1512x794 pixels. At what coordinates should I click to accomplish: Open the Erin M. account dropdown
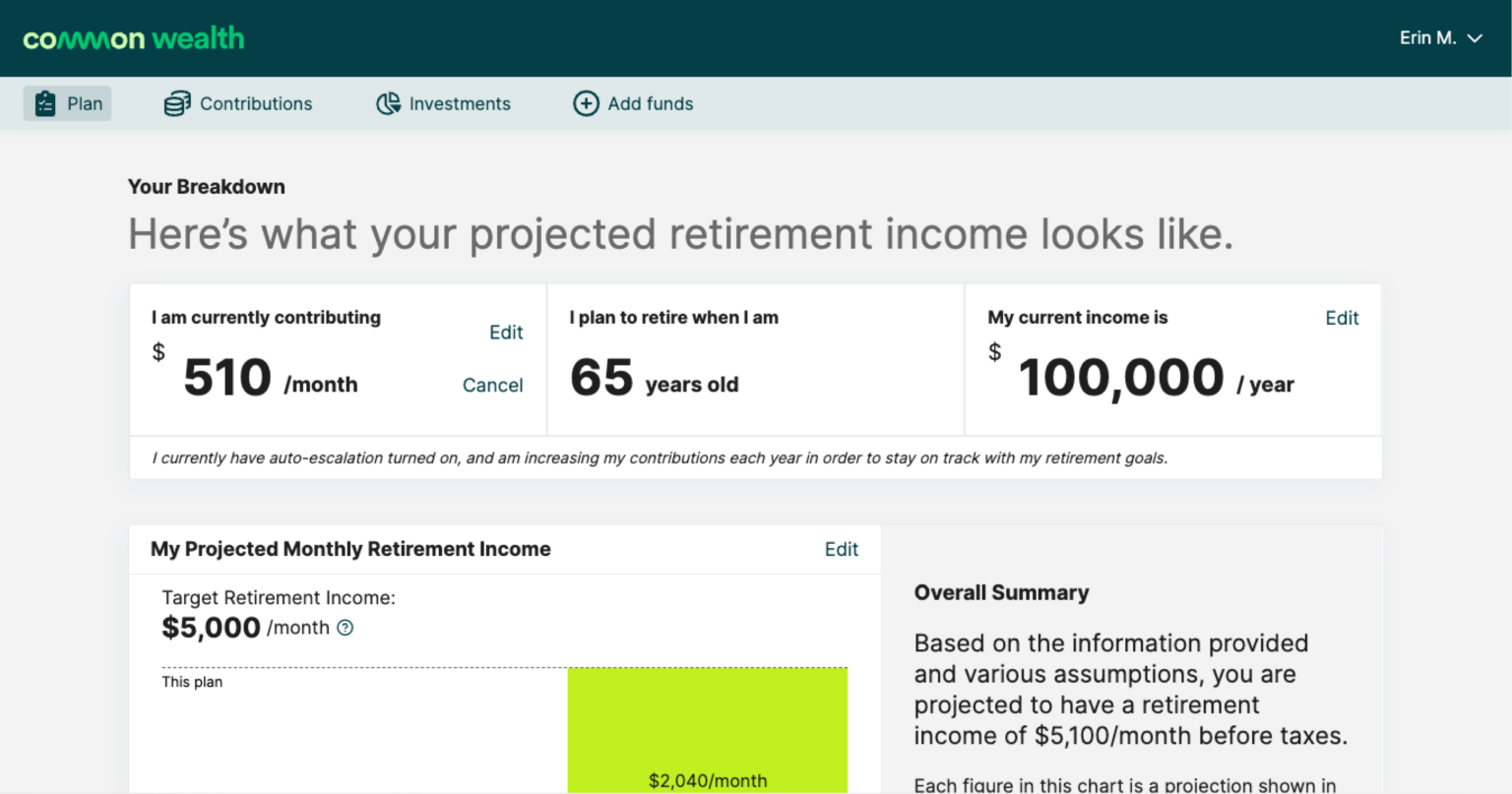[1427, 37]
